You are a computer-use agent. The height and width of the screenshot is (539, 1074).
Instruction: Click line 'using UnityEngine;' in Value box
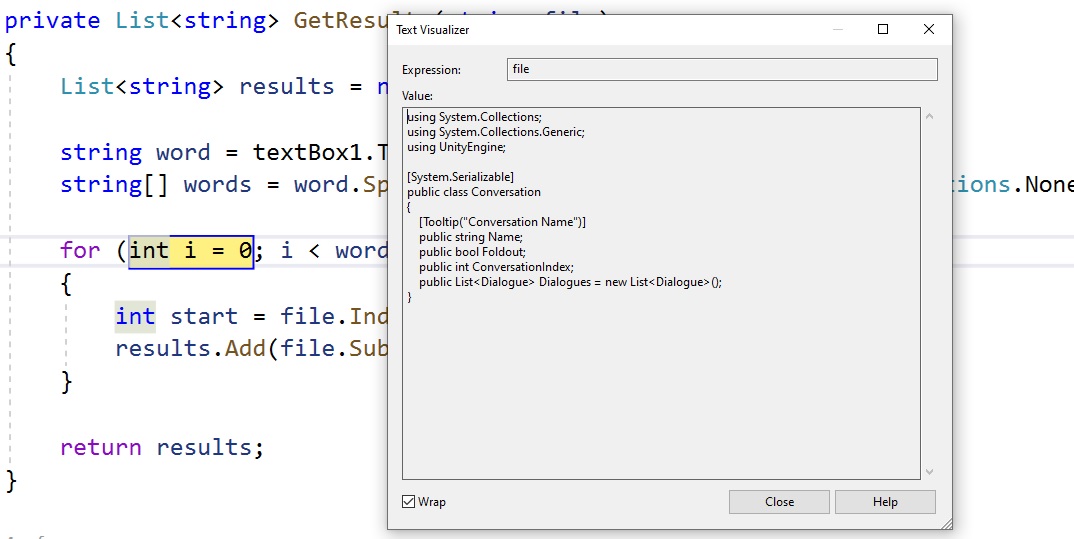[x=457, y=147]
